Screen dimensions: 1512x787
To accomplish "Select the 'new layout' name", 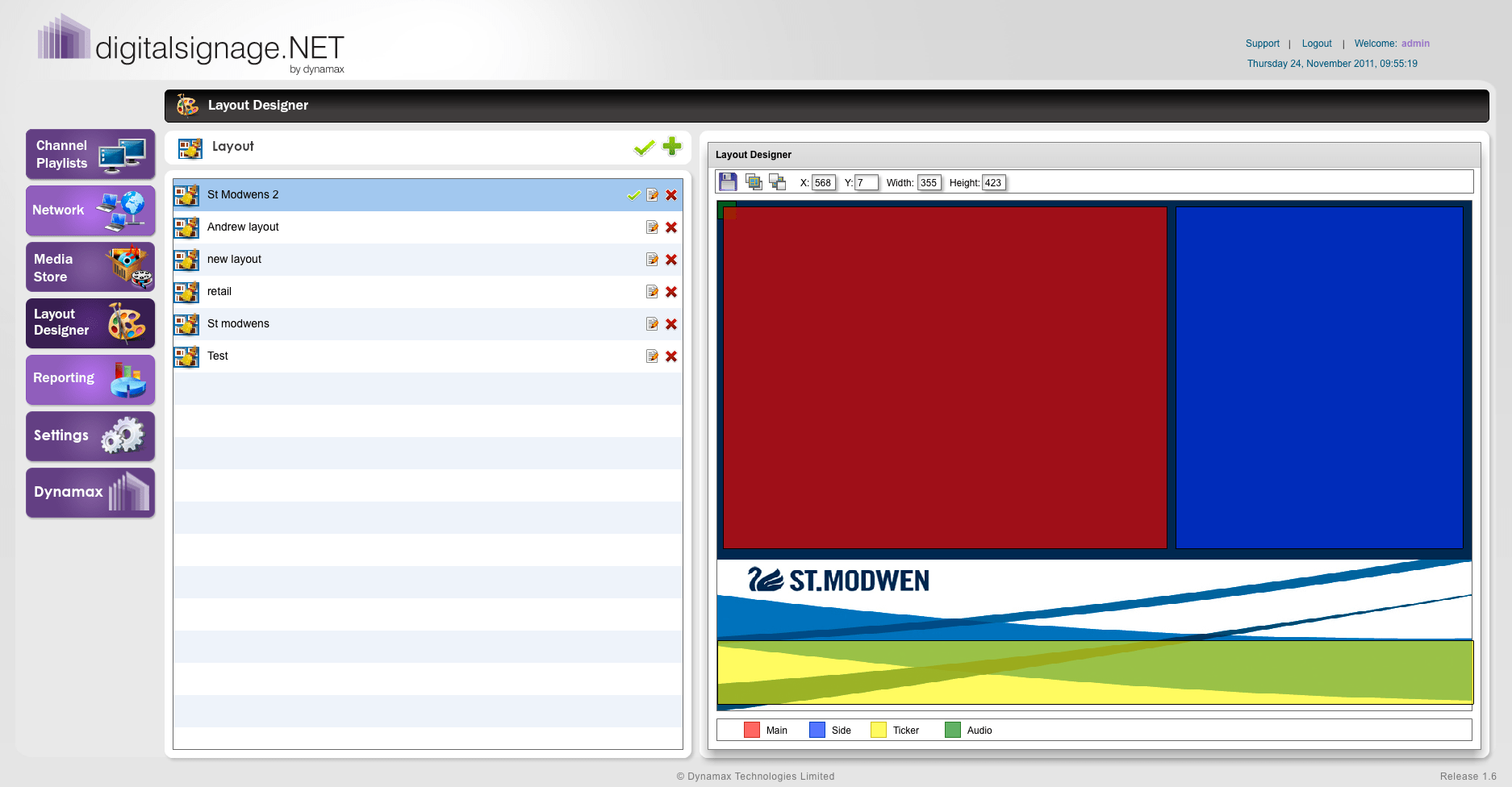I will (x=234, y=260).
